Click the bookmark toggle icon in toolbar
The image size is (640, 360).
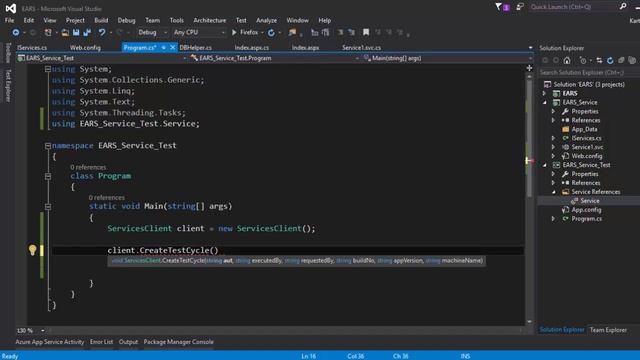pos(366,32)
